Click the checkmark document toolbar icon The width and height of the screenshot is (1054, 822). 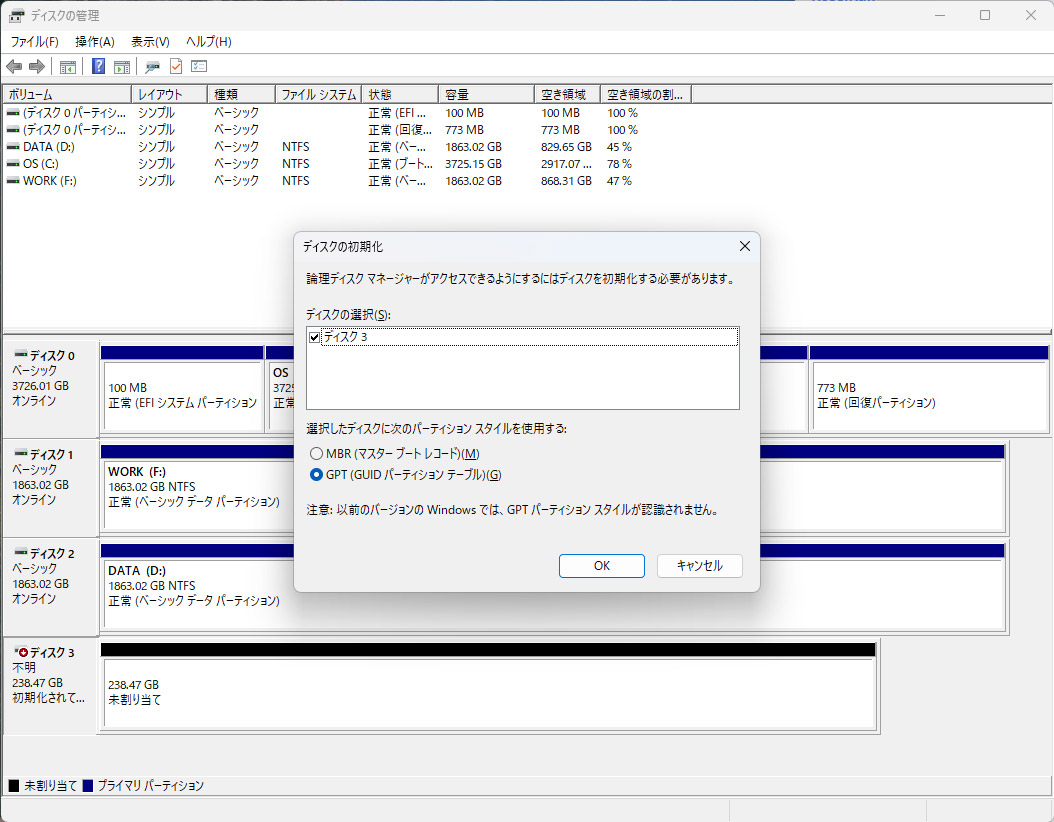[x=174, y=66]
